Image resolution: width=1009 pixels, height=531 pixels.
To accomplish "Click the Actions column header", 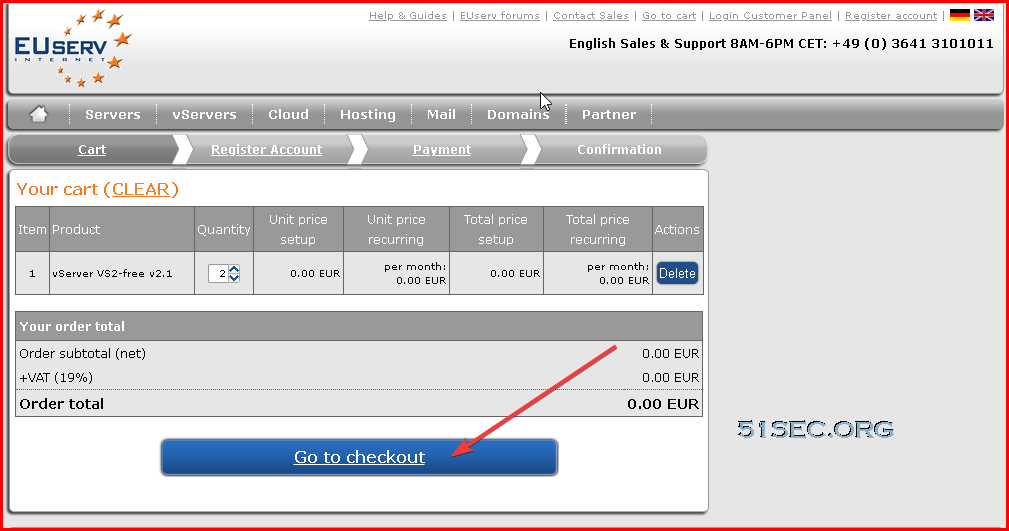I will tap(677, 229).
